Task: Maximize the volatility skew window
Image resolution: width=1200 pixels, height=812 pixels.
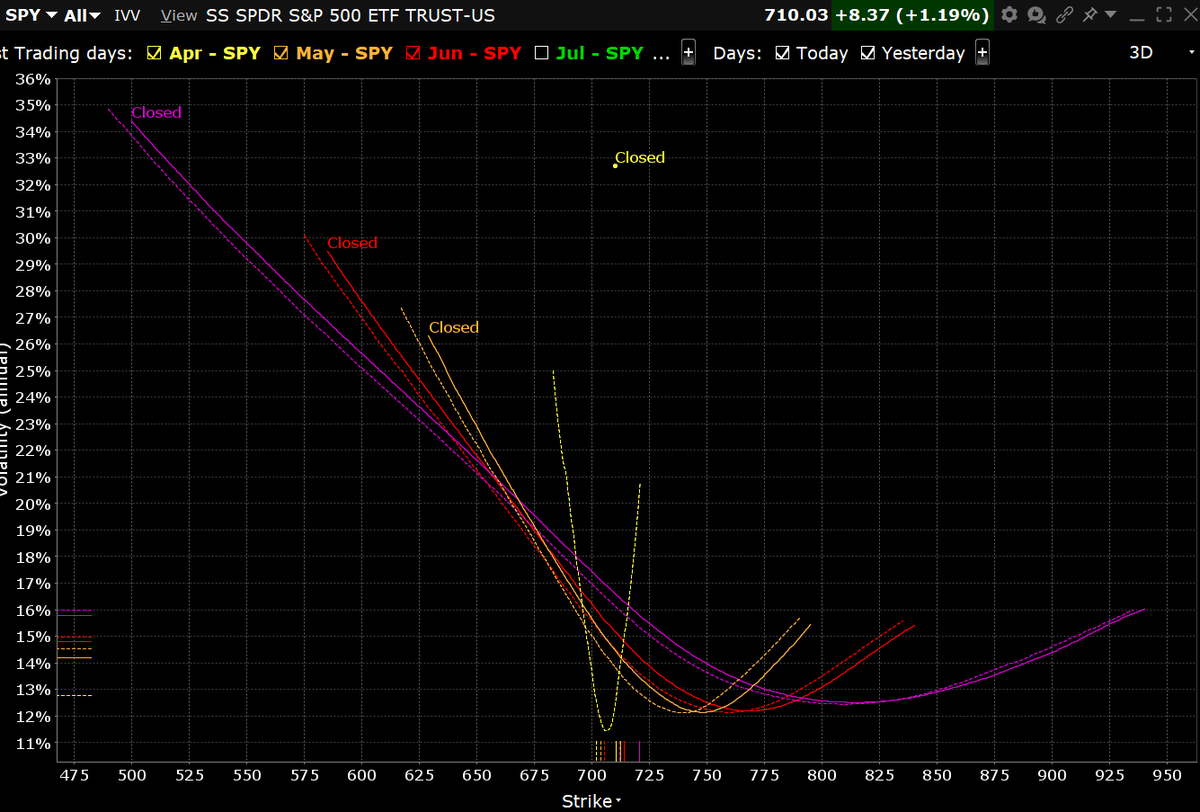Action: (1163, 15)
